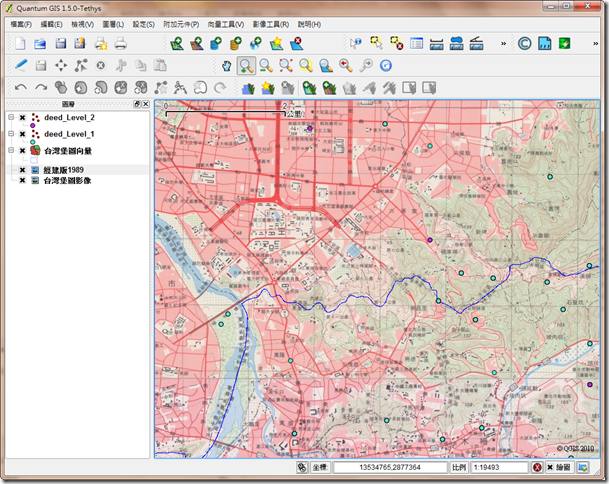Activate the Zoom Out tool
The height and width of the screenshot is (484, 609).
[266, 66]
